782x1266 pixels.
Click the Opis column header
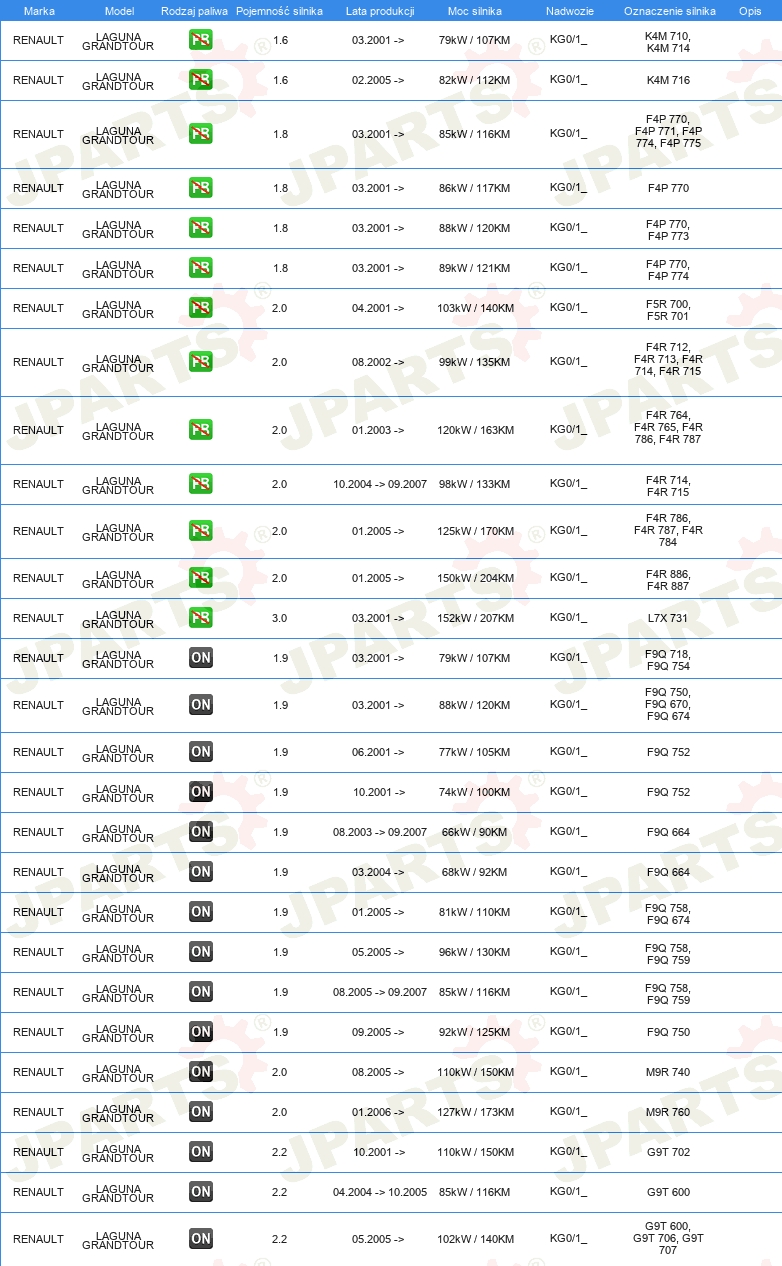coord(750,11)
